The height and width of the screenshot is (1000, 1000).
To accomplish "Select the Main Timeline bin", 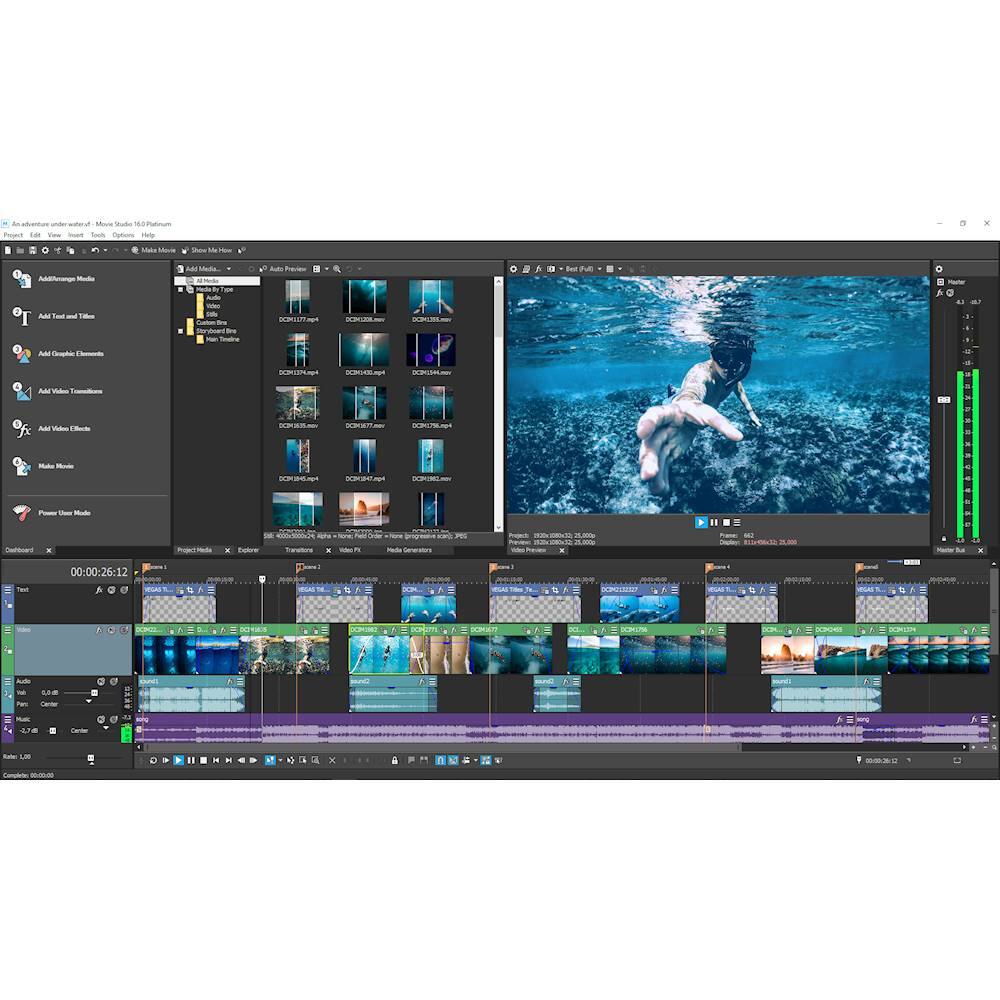I will click(x=220, y=339).
